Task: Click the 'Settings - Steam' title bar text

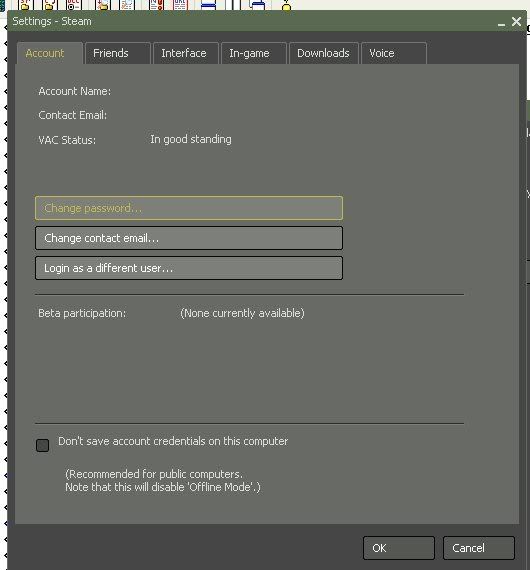Action: click(52, 21)
